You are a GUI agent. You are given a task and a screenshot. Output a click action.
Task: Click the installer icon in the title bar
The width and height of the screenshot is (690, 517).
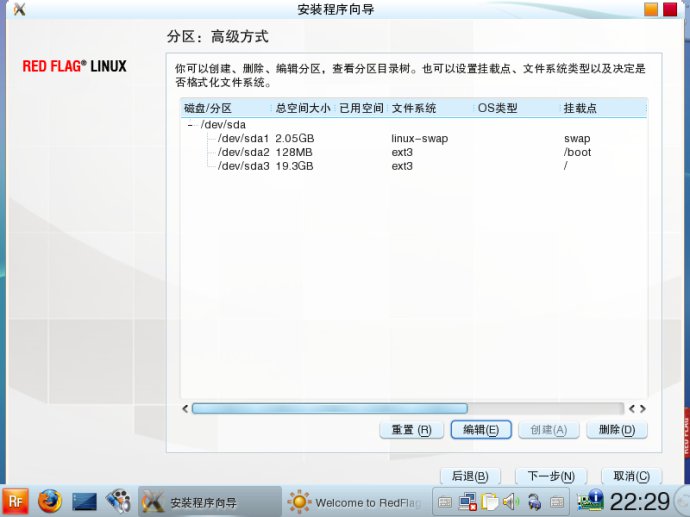pos(18,10)
